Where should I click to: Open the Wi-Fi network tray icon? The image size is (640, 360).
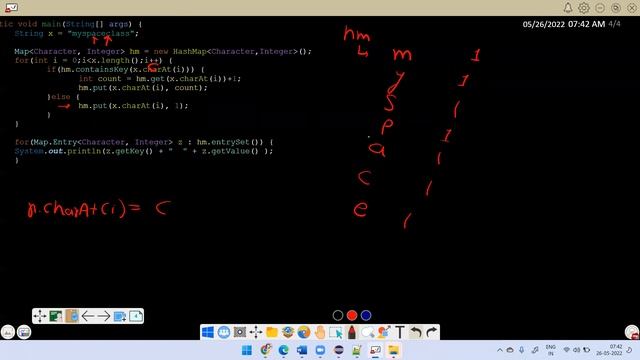coord(567,350)
